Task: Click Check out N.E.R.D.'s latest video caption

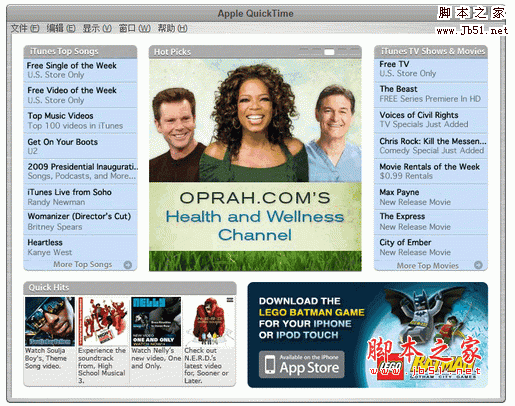Action: coord(207,366)
